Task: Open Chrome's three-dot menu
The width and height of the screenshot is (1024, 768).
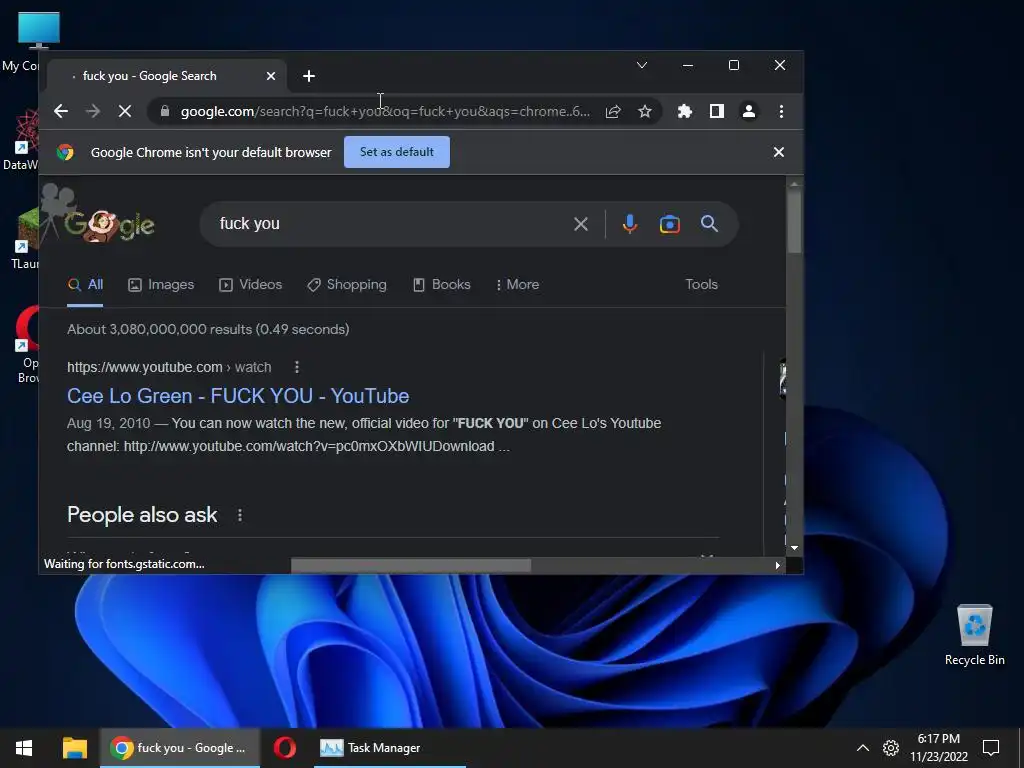Action: tap(781, 111)
